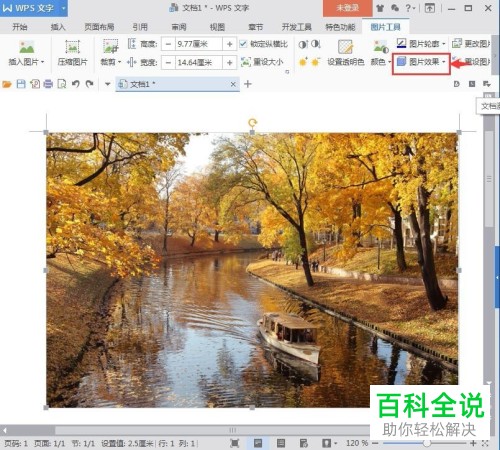Open the 视图 (View) tab

(x=217, y=27)
